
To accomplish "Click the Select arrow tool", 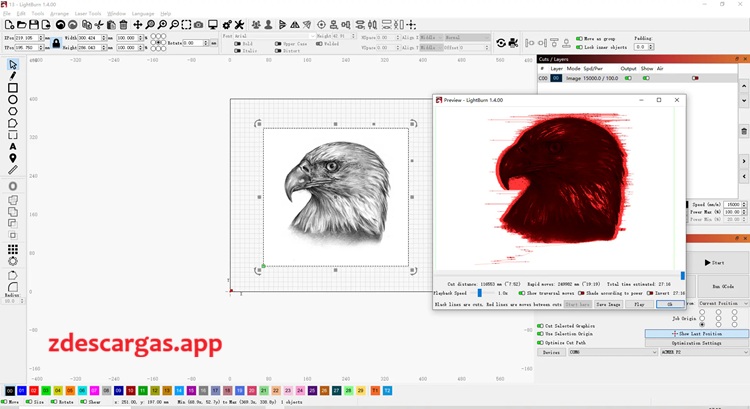I will pyautogui.click(x=13, y=64).
